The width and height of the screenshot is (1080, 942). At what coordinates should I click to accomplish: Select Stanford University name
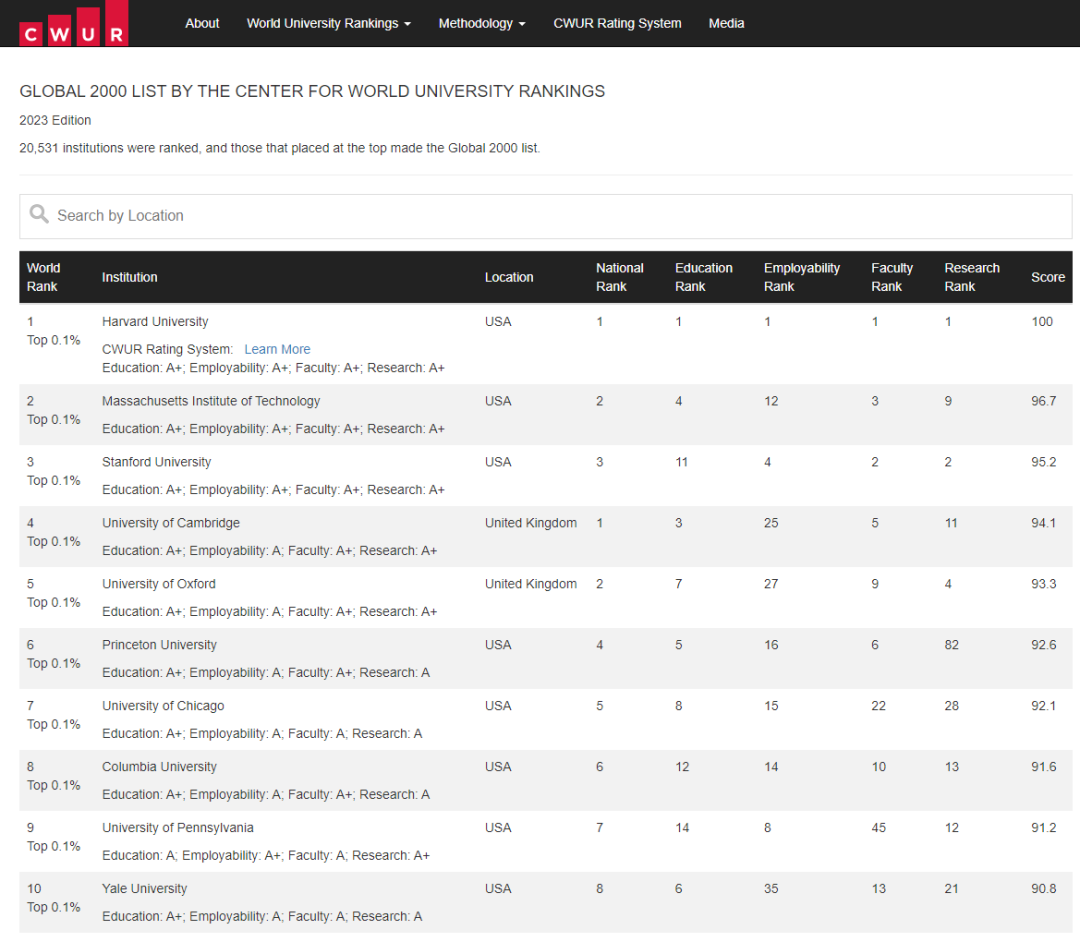[156, 462]
